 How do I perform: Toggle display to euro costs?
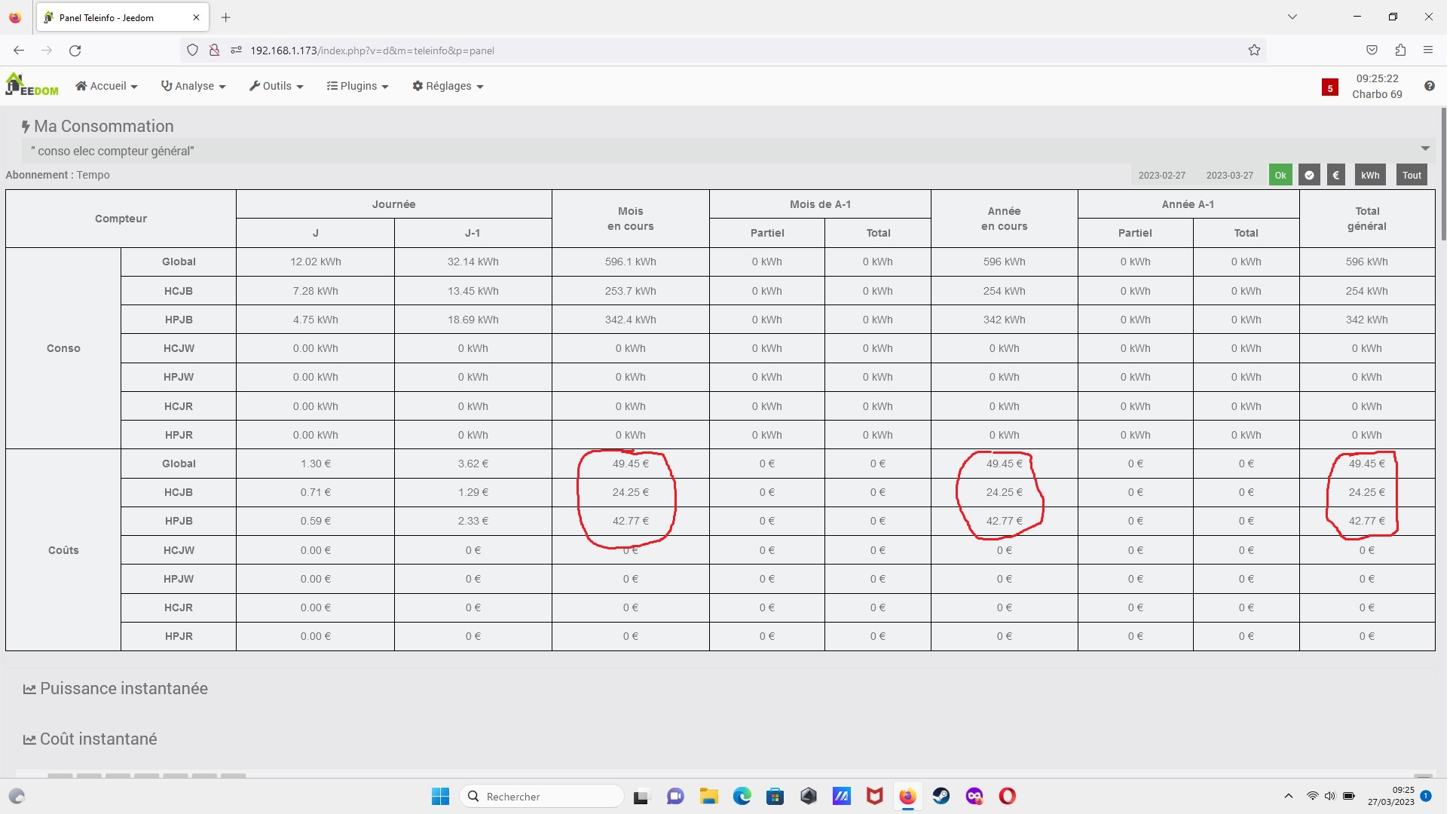tap(1335, 175)
